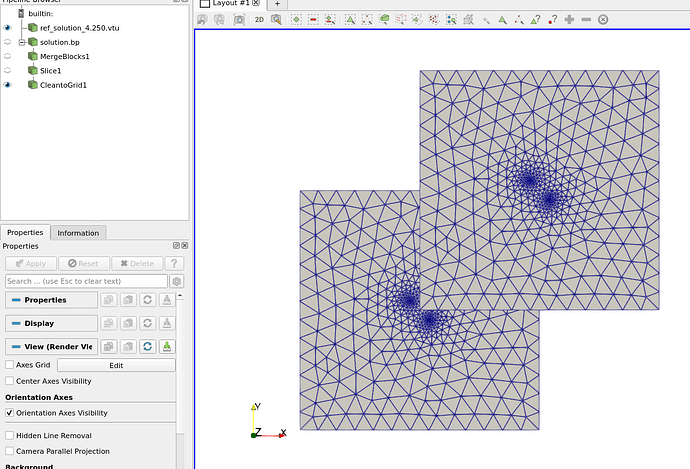Viewport: 690px width, 469px height.
Task: Click the restore defaults icon in Display section
Action: pos(147,323)
